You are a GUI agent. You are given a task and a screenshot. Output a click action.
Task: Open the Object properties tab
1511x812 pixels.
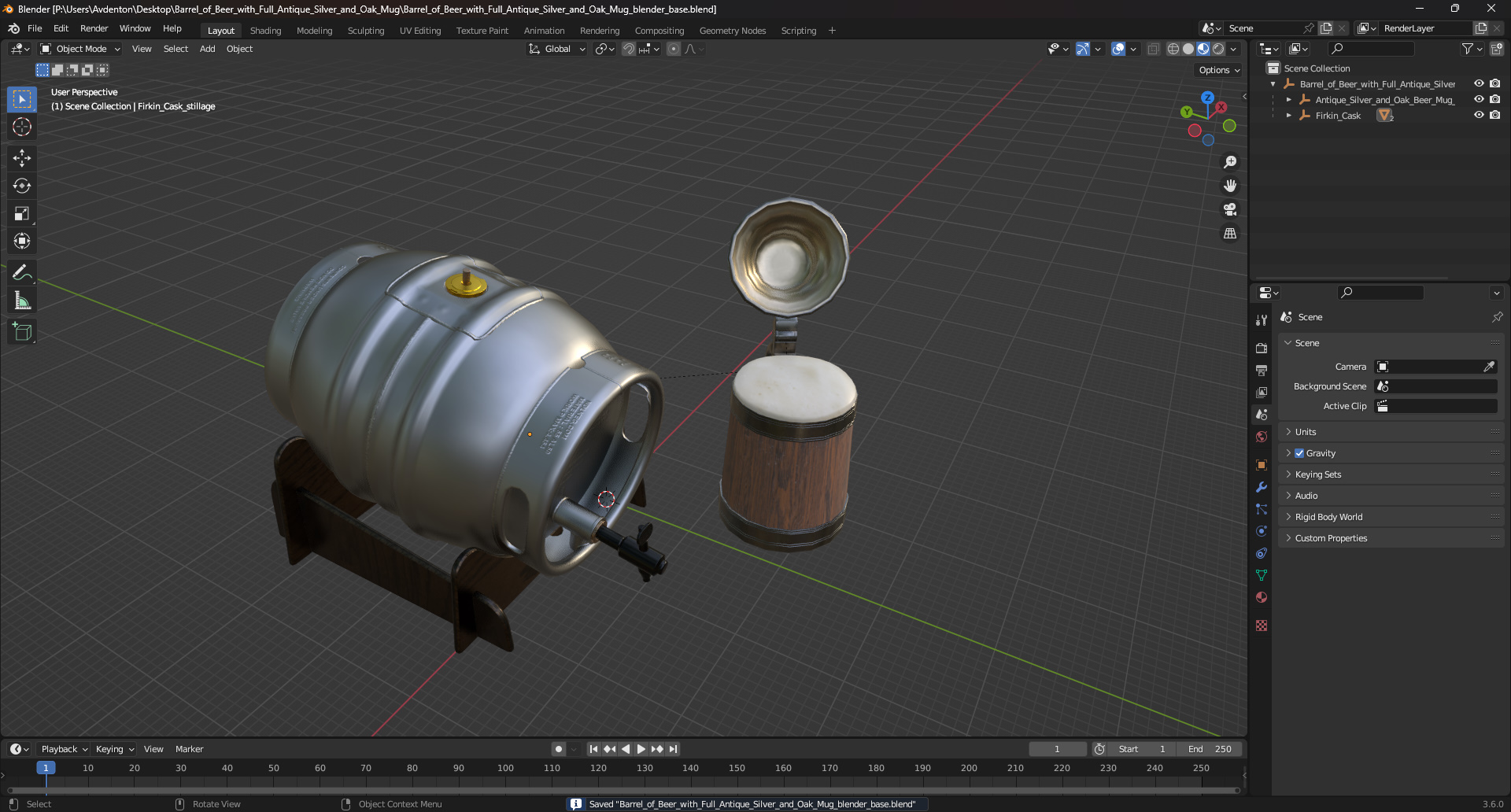click(x=1262, y=465)
